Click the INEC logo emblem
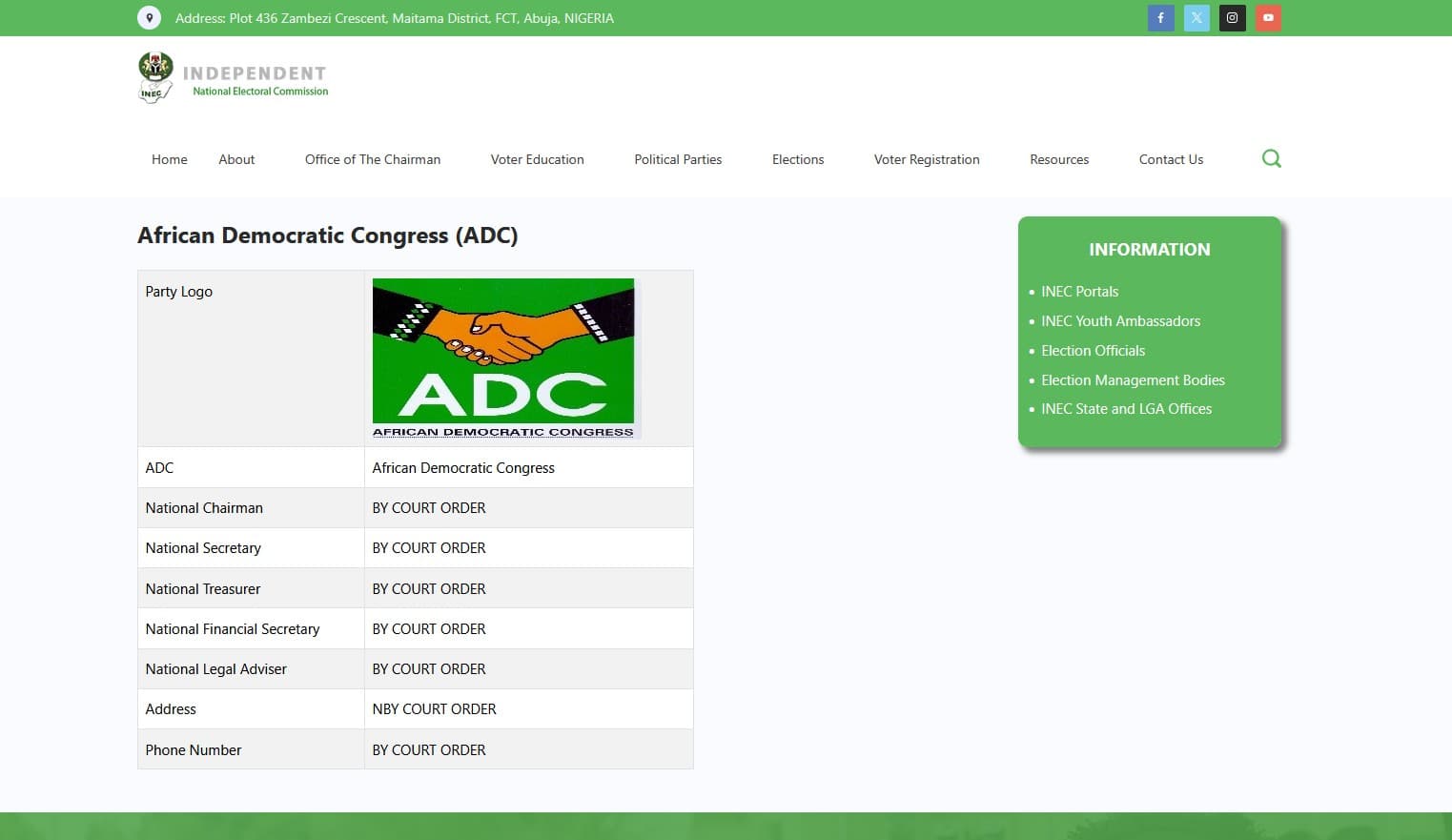This screenshot has height=840, width=1452. click(x=154, y=76)
